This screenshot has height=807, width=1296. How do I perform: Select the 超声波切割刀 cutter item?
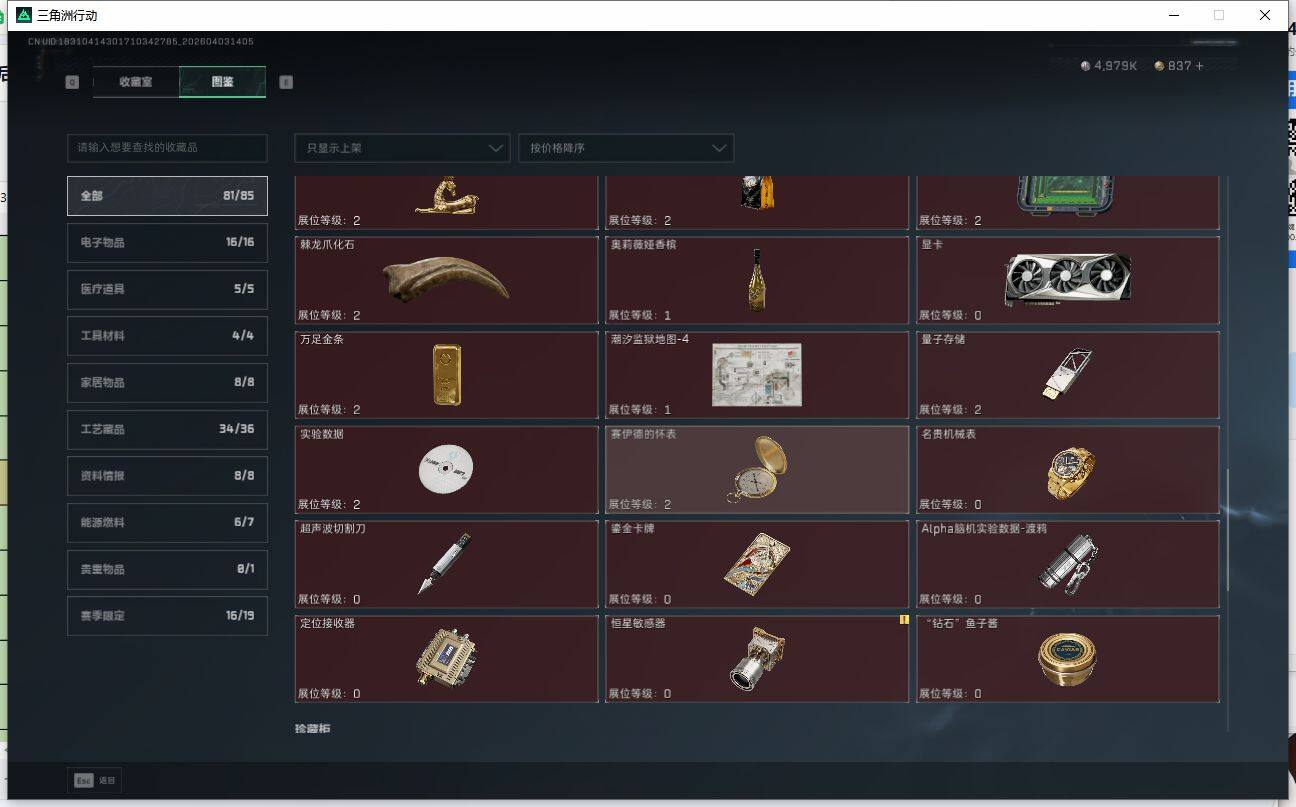(x=446, y=564)
